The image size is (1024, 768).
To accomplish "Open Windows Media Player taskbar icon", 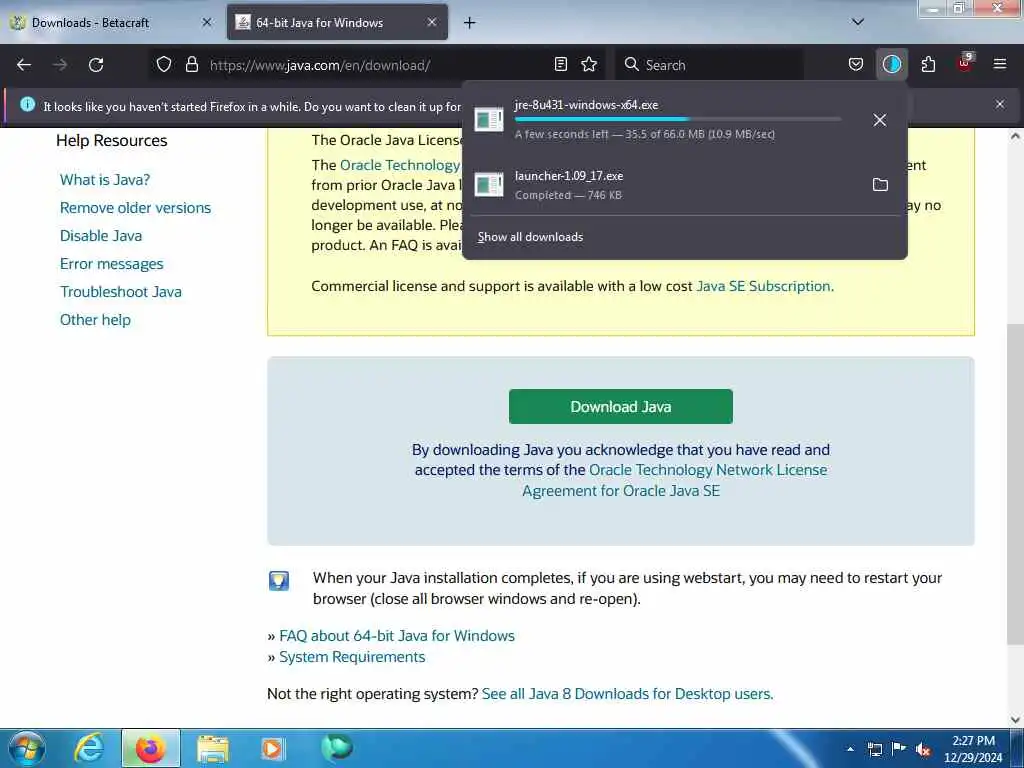I will (272, 749).
